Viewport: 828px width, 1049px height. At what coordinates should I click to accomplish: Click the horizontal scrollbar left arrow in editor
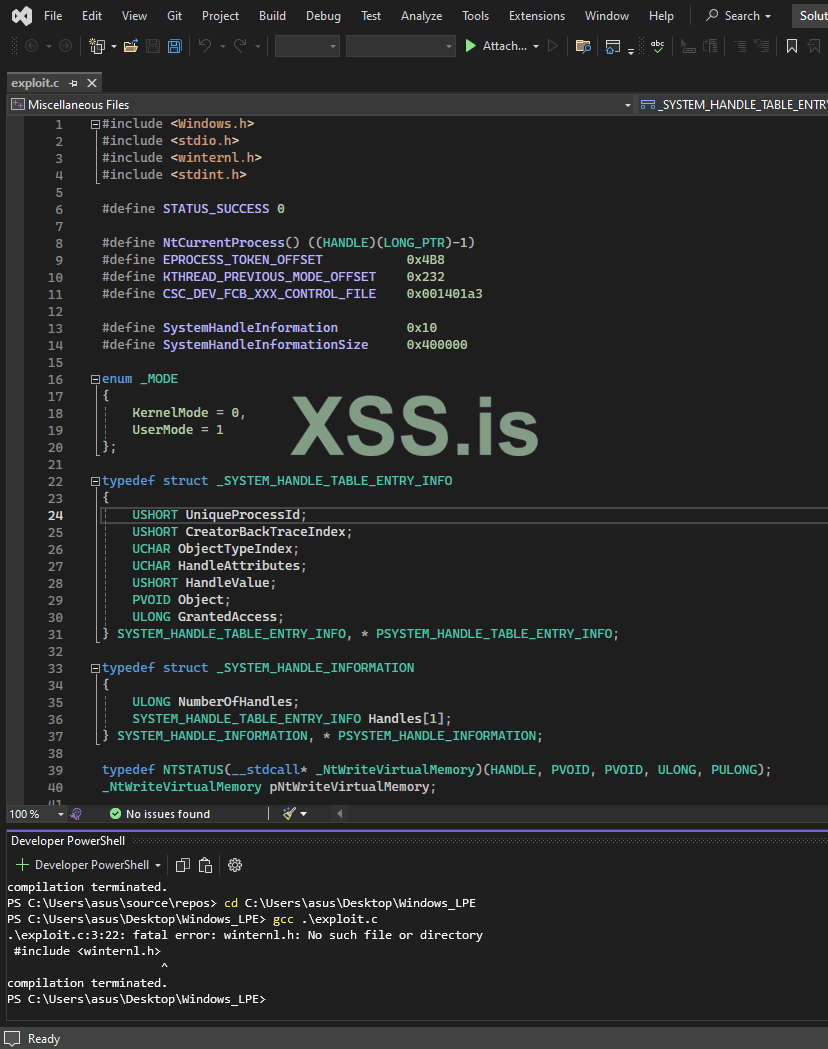340,814
